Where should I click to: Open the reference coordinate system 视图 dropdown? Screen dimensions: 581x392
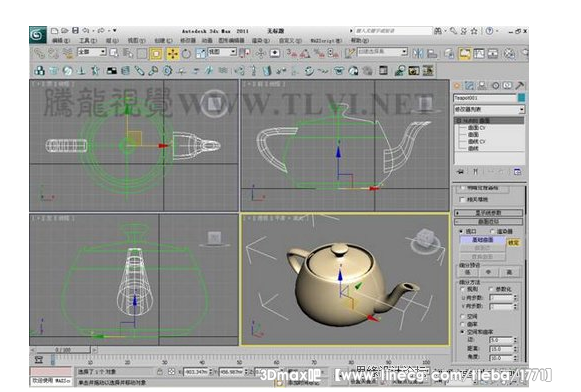222,52
